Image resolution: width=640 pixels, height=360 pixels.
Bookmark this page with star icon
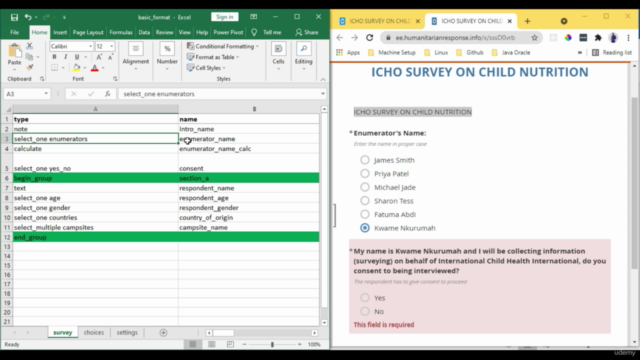(x=534, y=38)
